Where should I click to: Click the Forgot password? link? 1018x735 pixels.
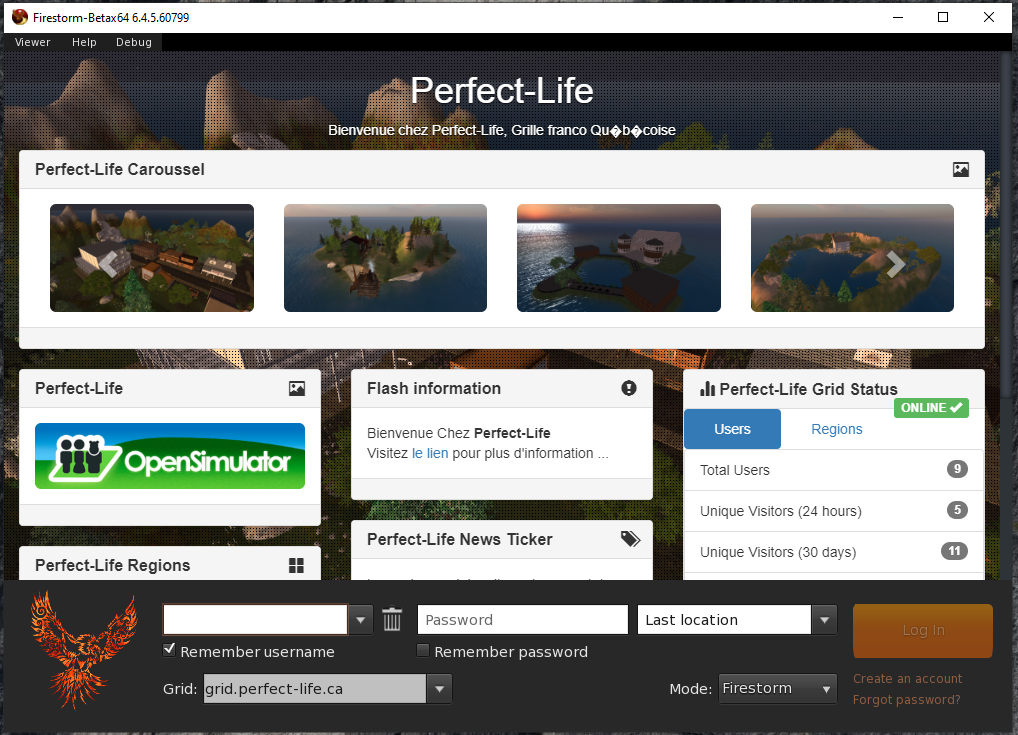pyautogui.click(x=906, y=699)
